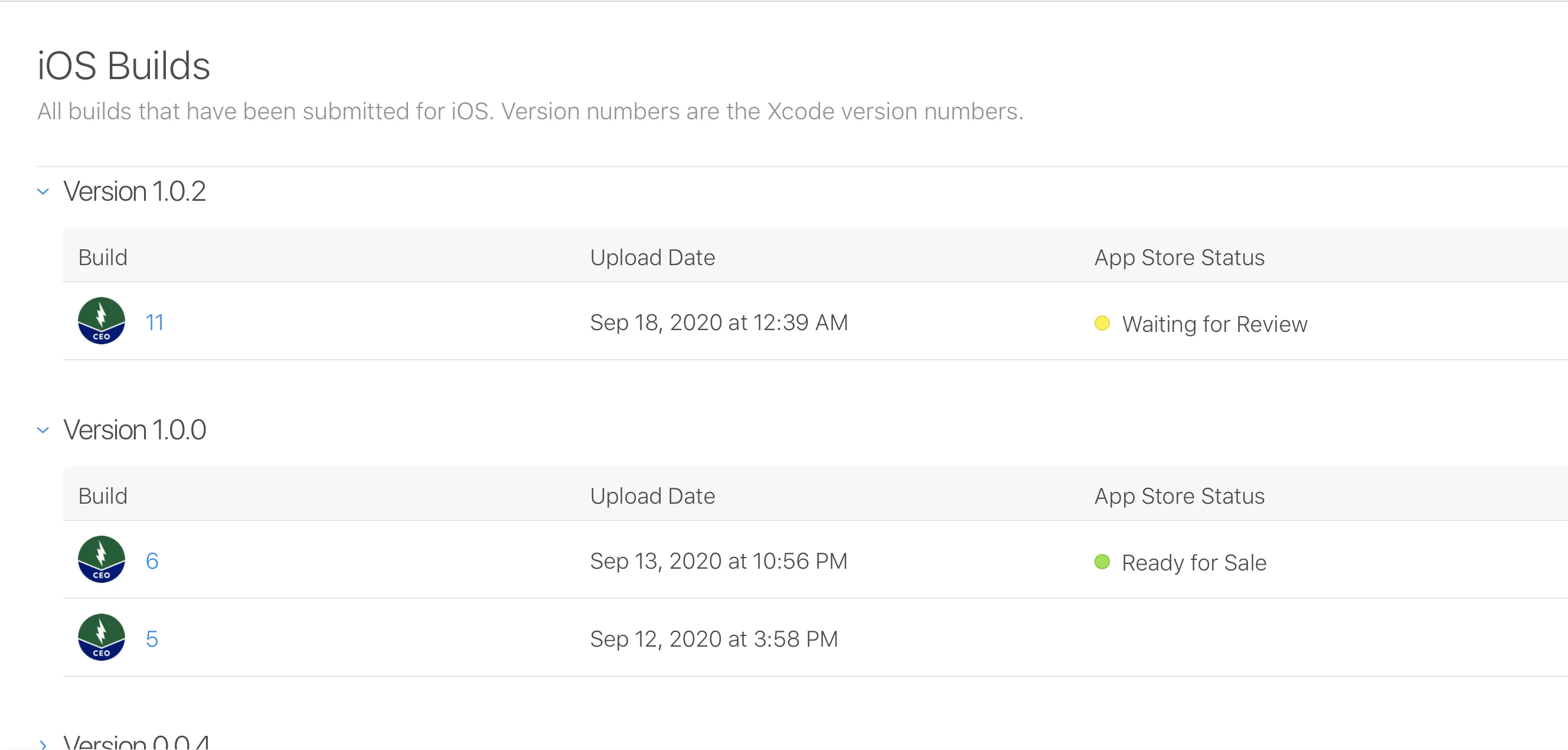
Task: Open build number 11 link
Action: click(x=155, y=322)
